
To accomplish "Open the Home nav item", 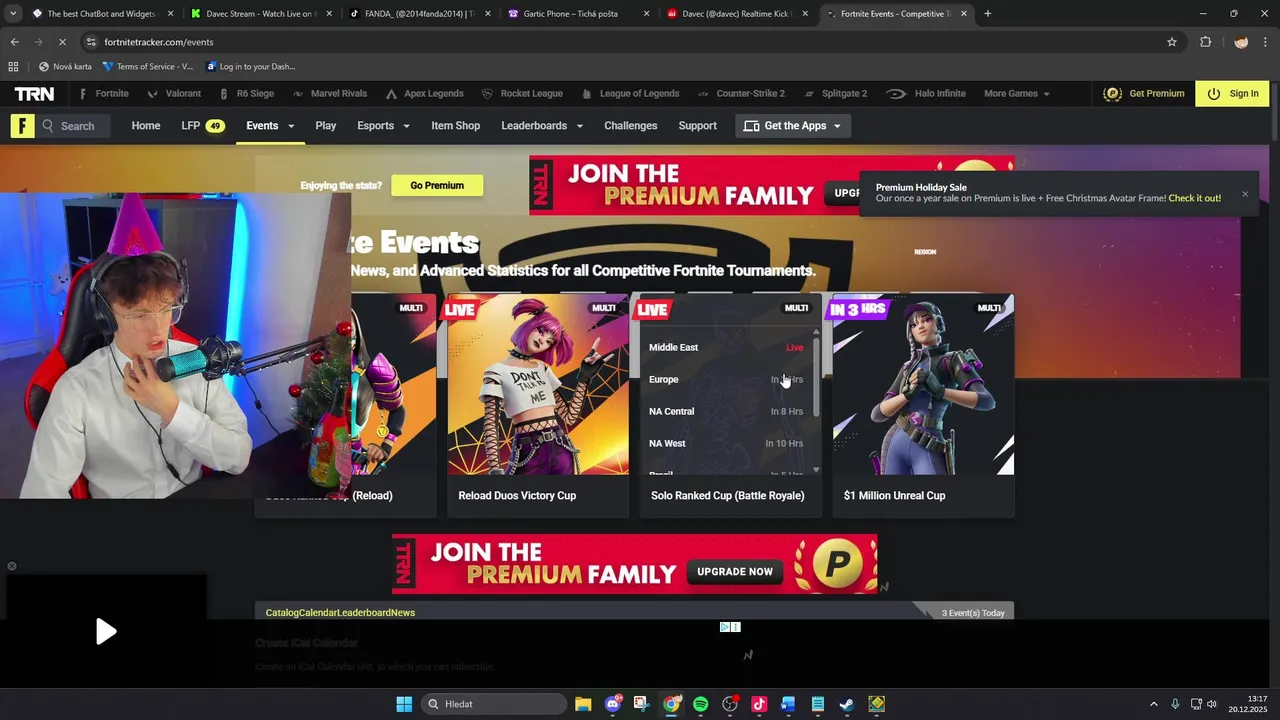I will coord(146,126).
